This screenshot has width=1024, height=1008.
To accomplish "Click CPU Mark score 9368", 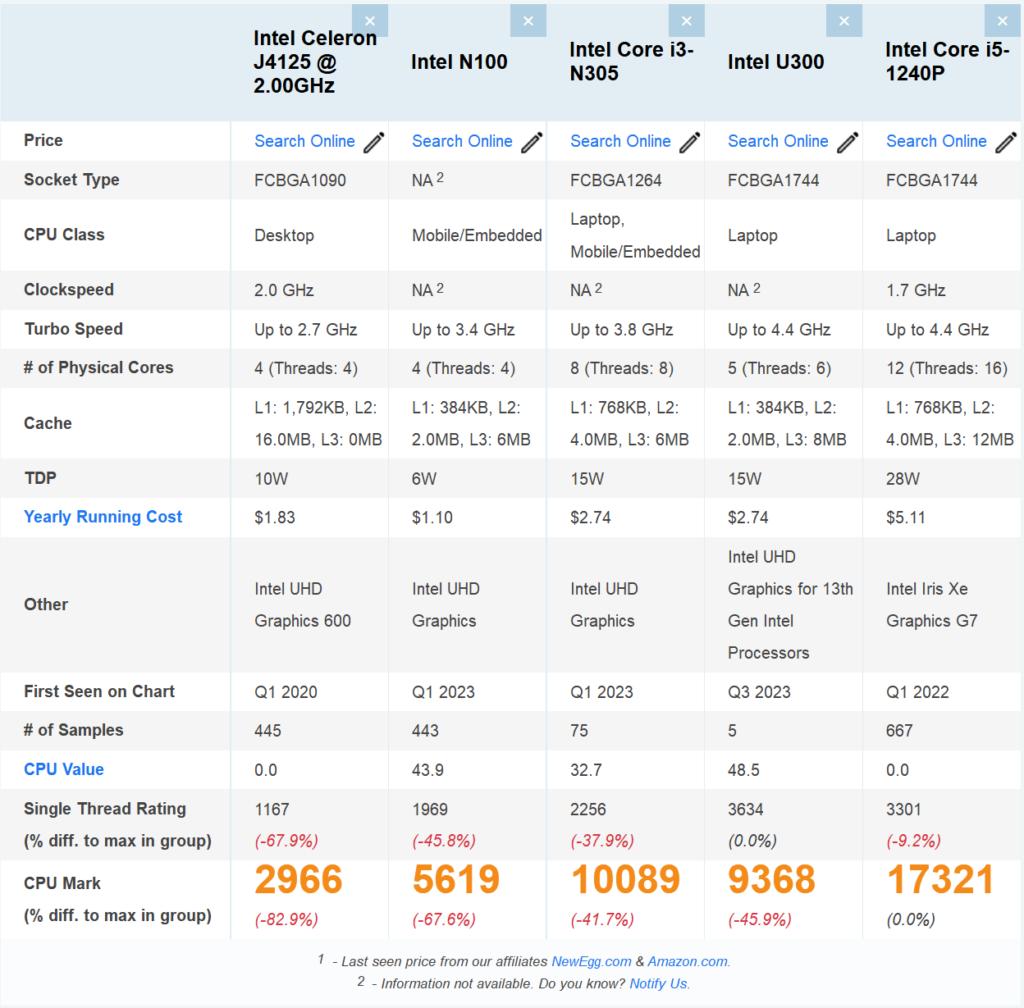I will [x=771, y=879].
